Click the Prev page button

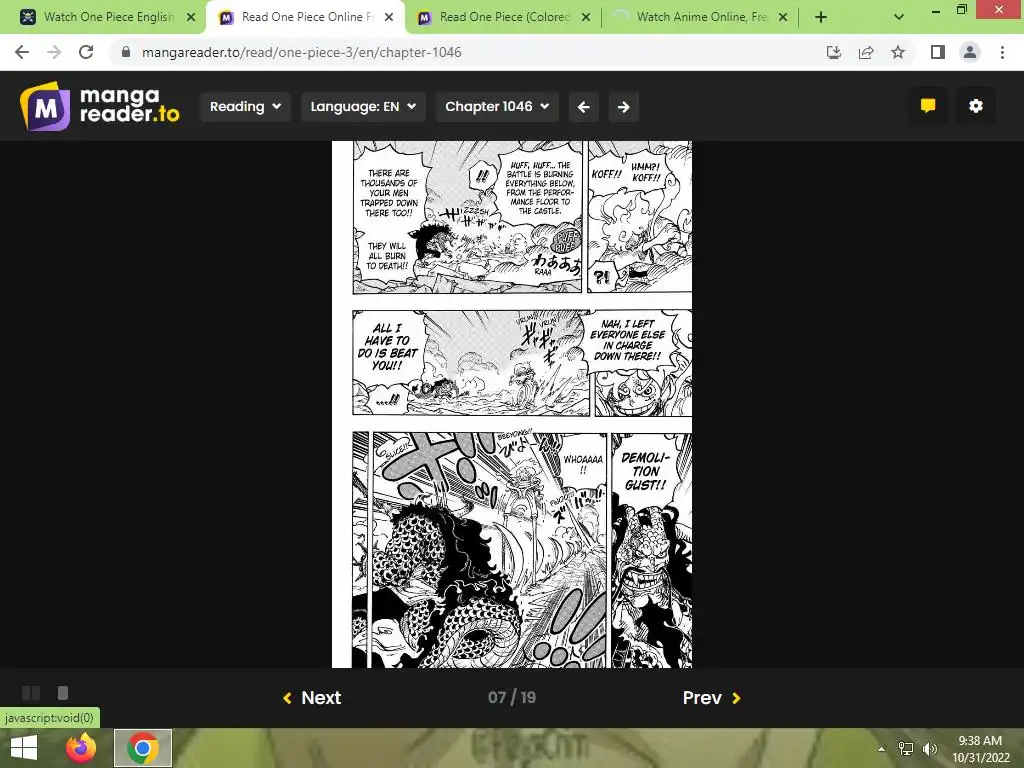click(711, 697)
